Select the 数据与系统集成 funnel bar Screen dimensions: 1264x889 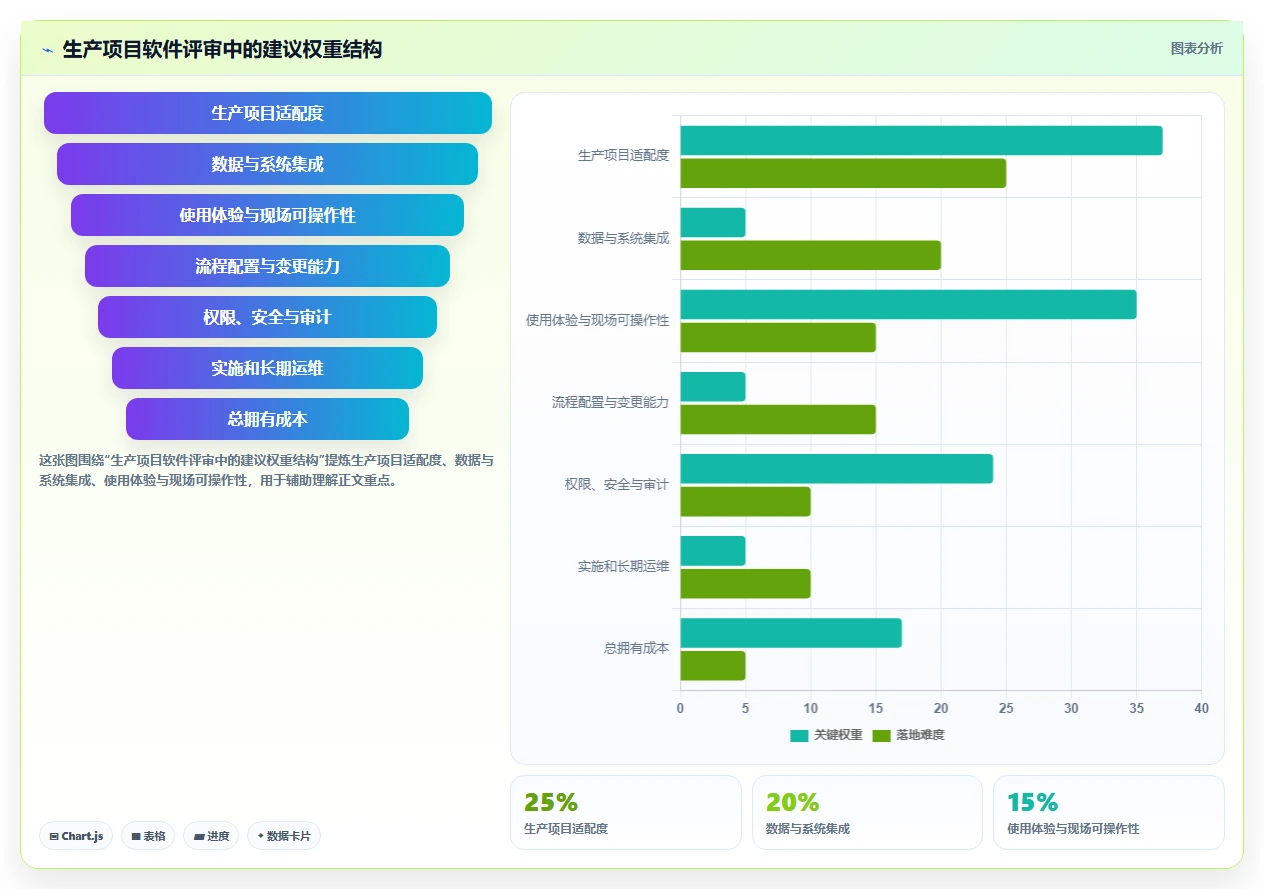pyautogui.click(x=267, y=164)
